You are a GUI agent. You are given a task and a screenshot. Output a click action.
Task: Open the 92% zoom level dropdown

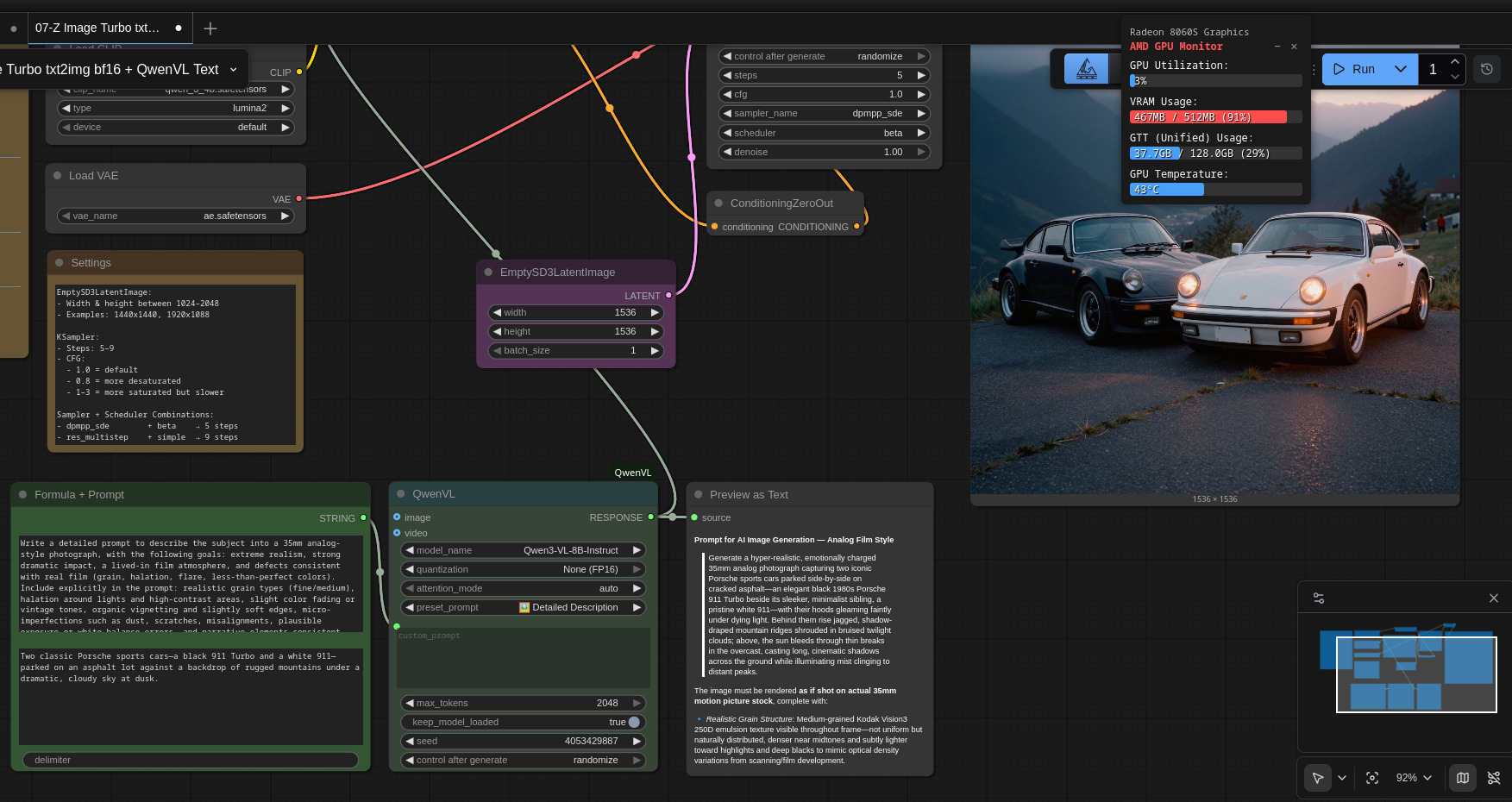(x=1414, y=778)
